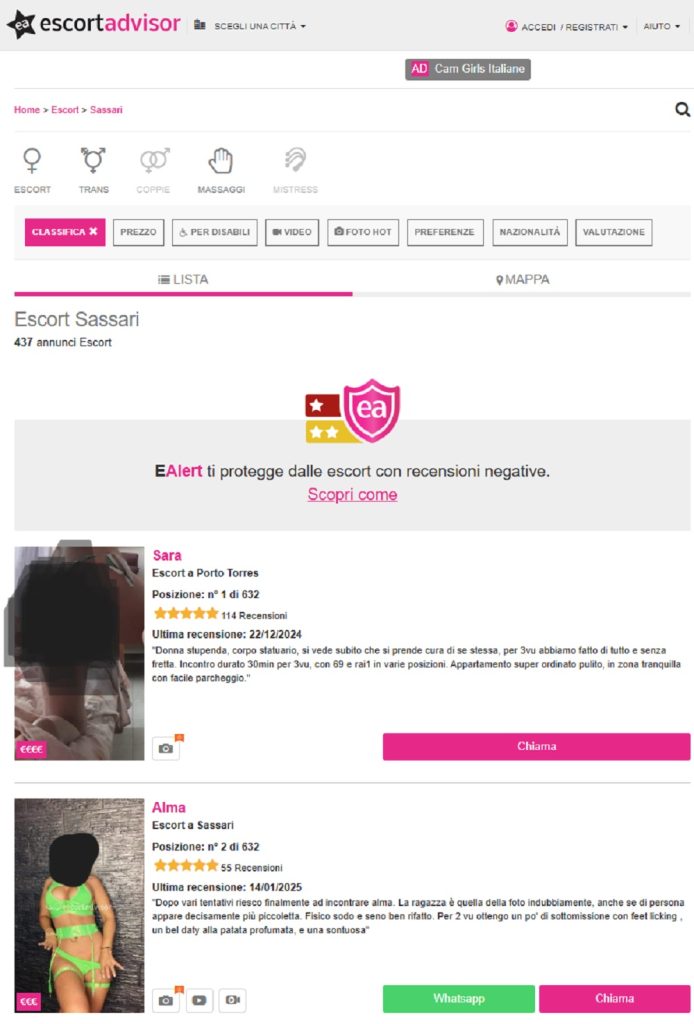The width and height of the screenshot is (694, 1024).
Task: Click the green Whatsapp button
Action: pos(459,999)
